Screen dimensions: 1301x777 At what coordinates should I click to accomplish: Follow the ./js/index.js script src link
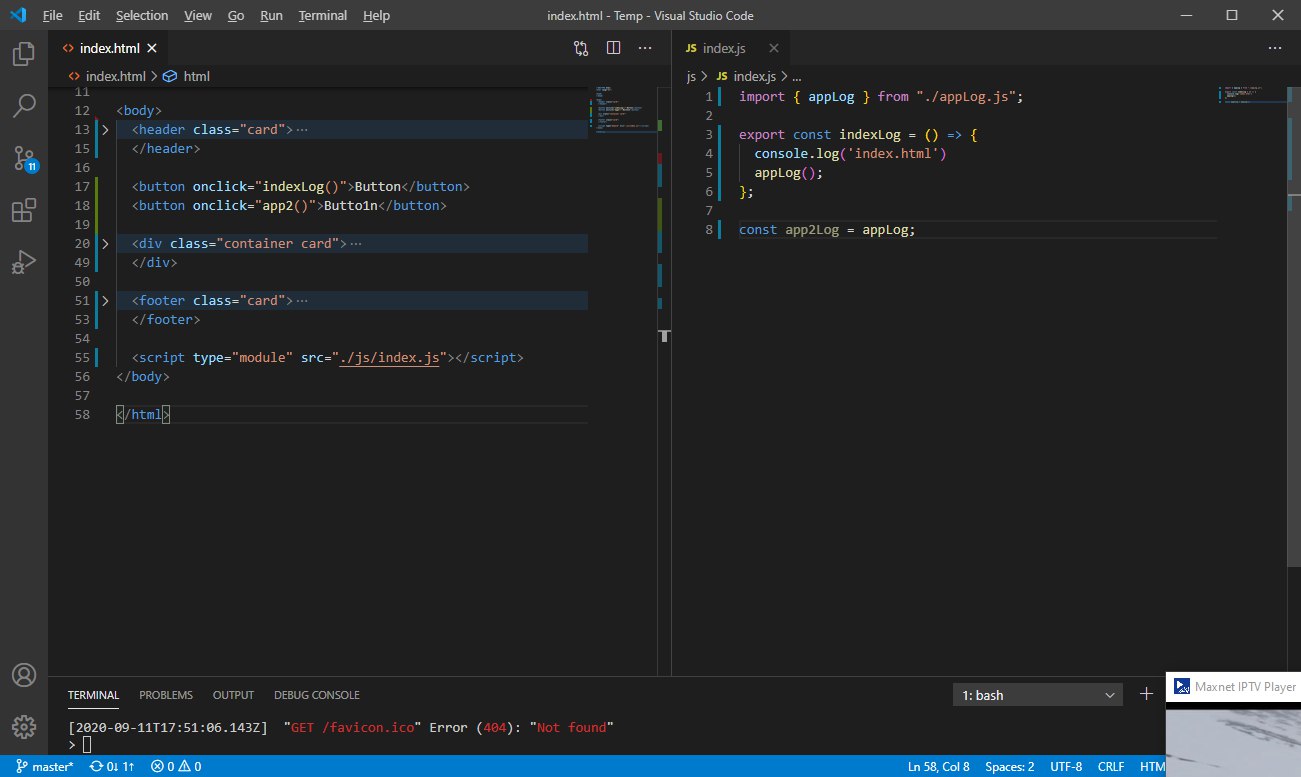click(390, 357)
